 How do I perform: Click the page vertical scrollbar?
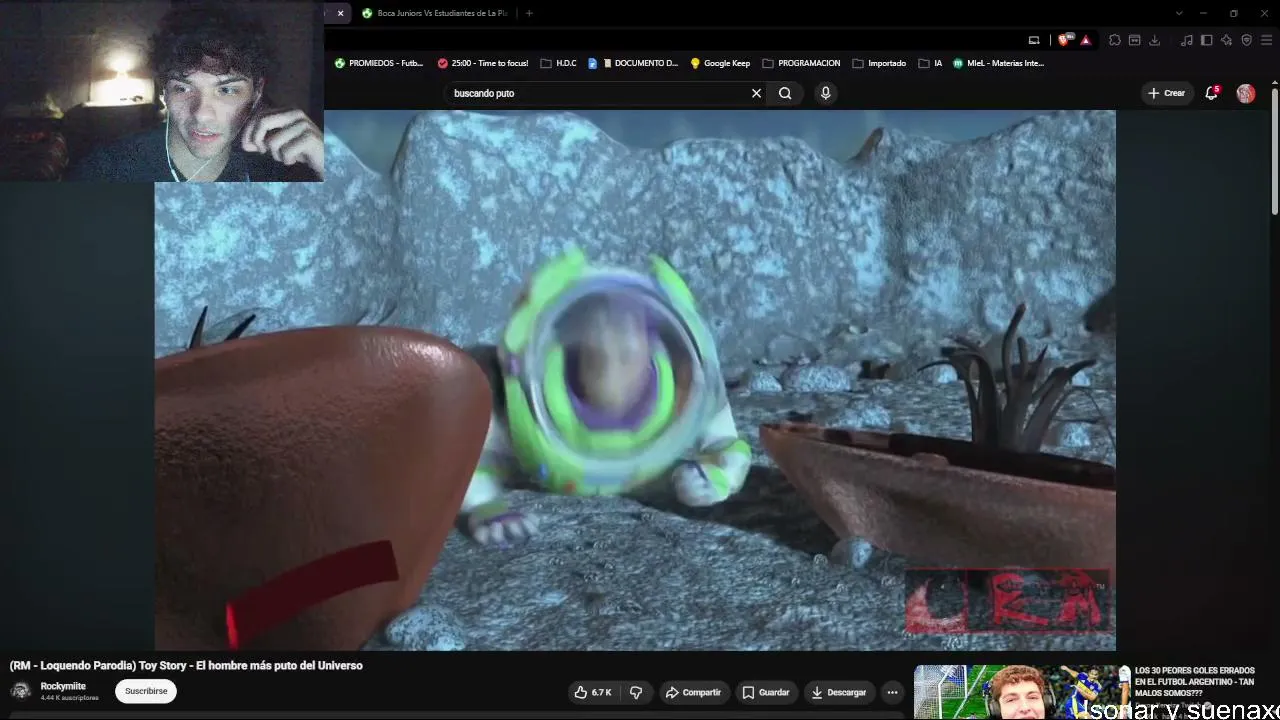coord(1275,150)
